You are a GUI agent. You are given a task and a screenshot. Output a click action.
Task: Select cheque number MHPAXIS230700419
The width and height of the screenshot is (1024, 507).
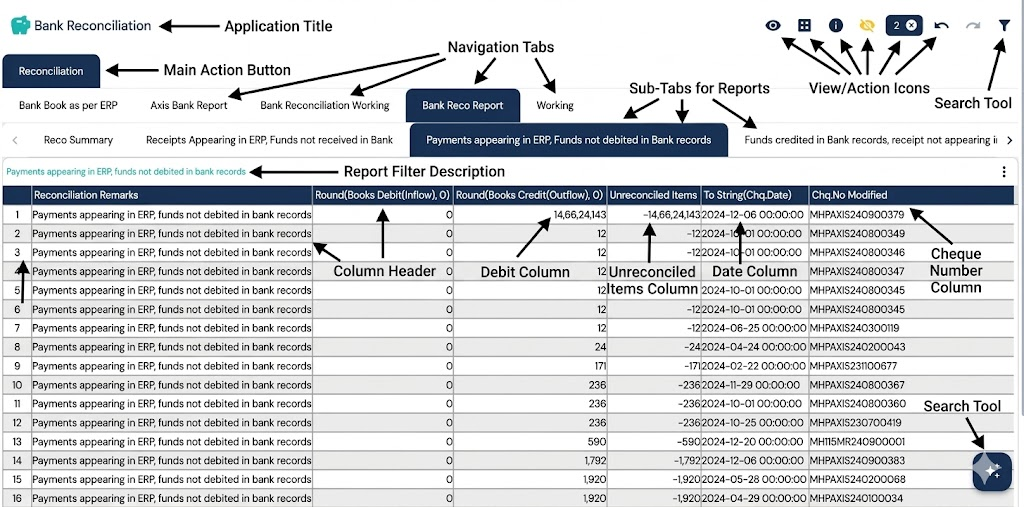click(x=856, y=423)
